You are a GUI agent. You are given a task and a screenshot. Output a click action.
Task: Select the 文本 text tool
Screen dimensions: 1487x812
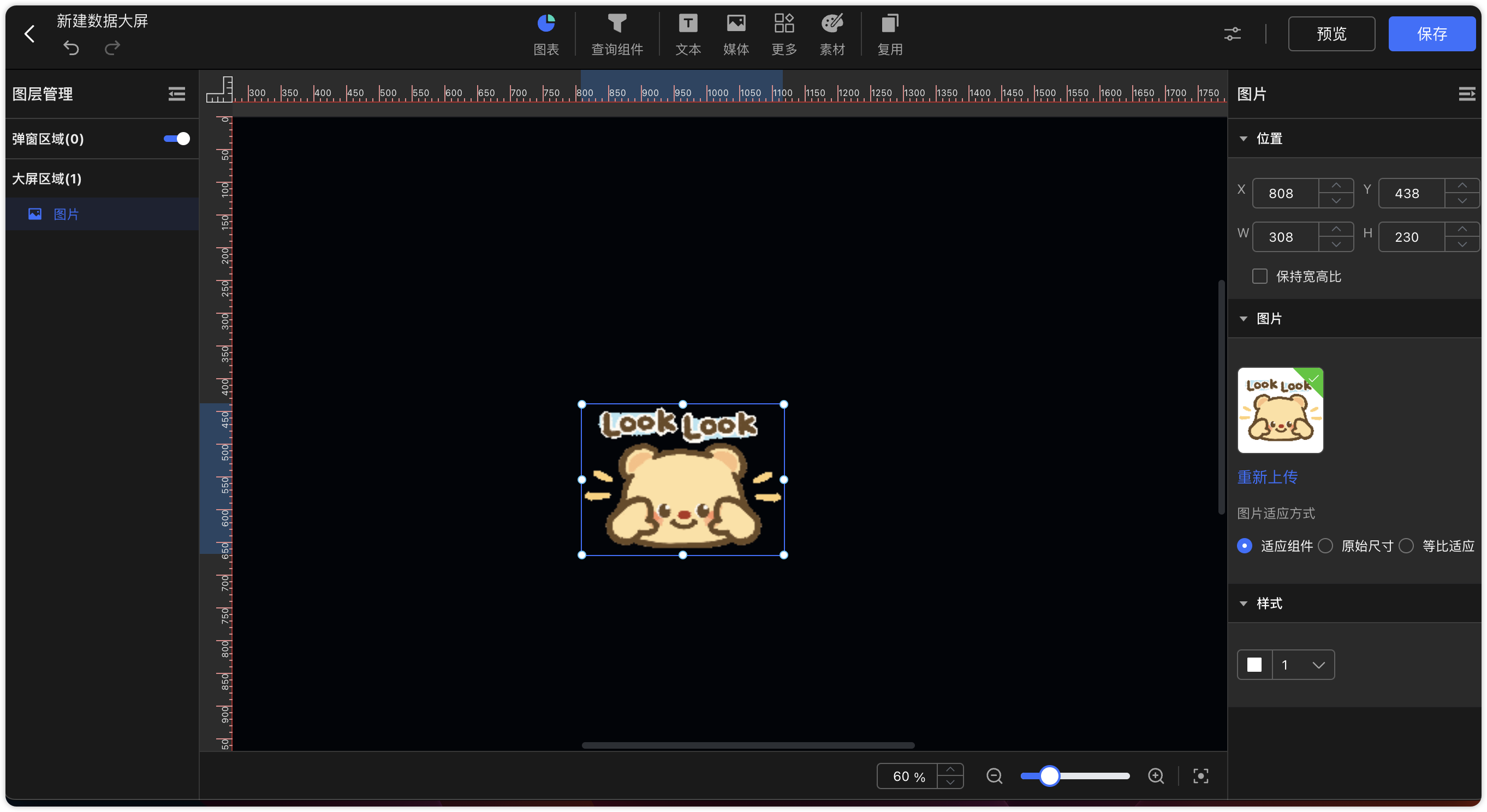point(687,35)
